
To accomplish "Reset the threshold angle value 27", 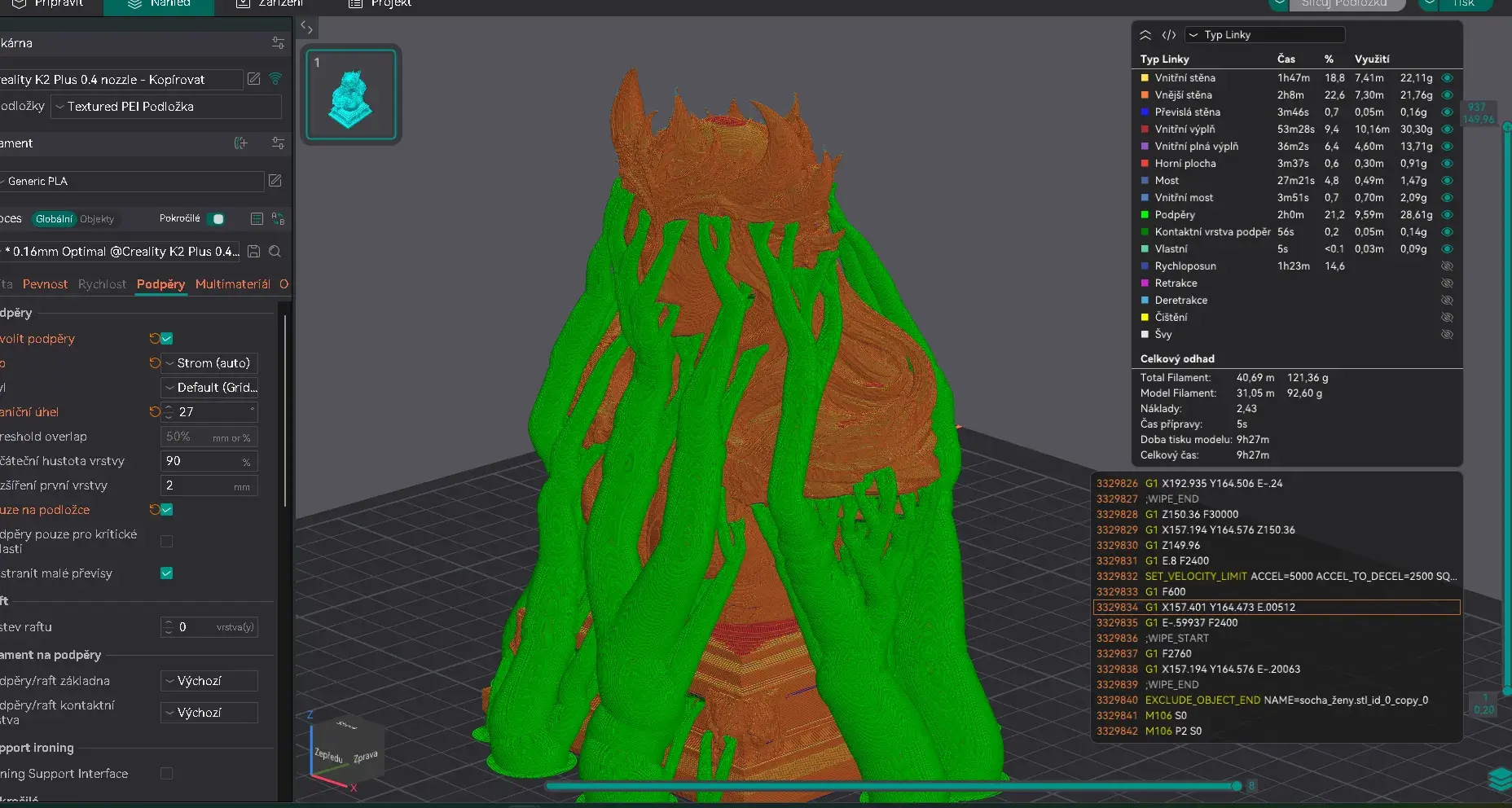I will [154, 411].
